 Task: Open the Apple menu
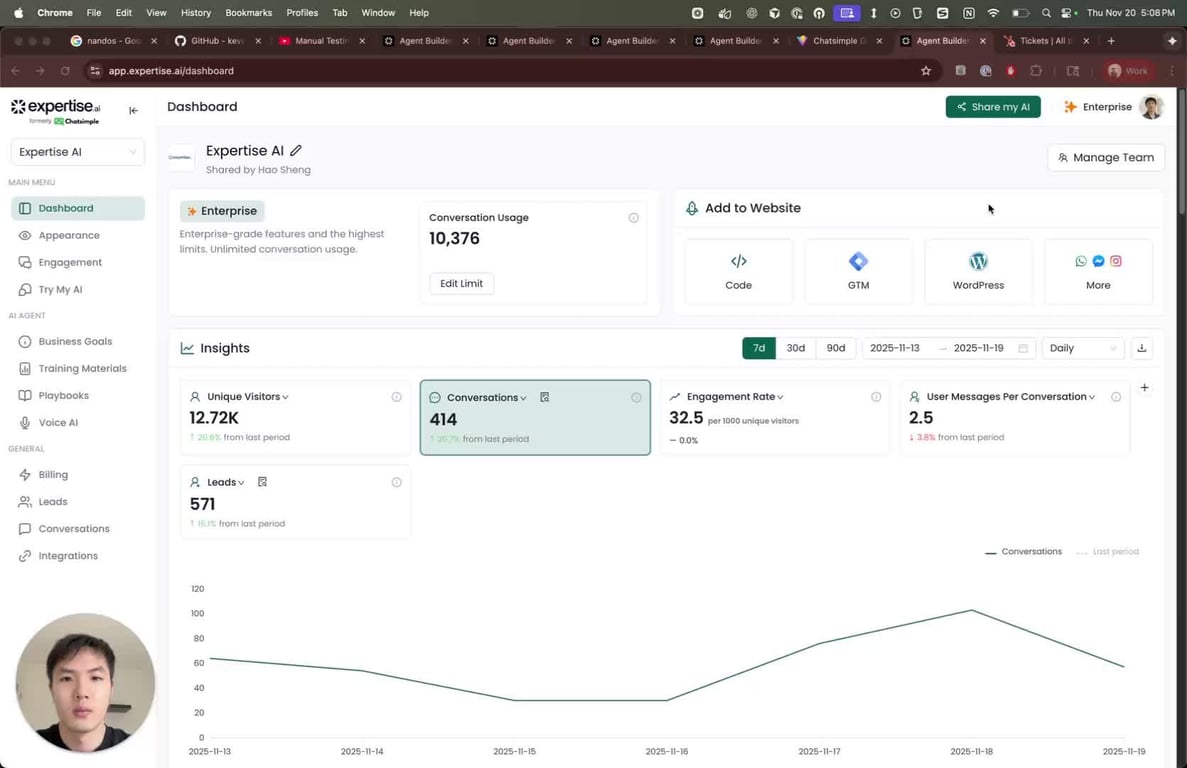point(18,13)
